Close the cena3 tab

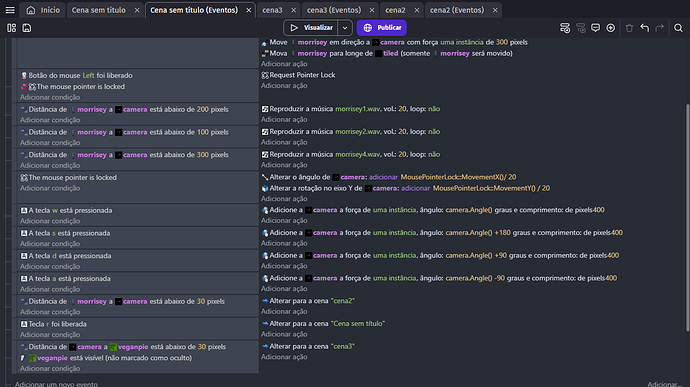click(x=294, y=10)
